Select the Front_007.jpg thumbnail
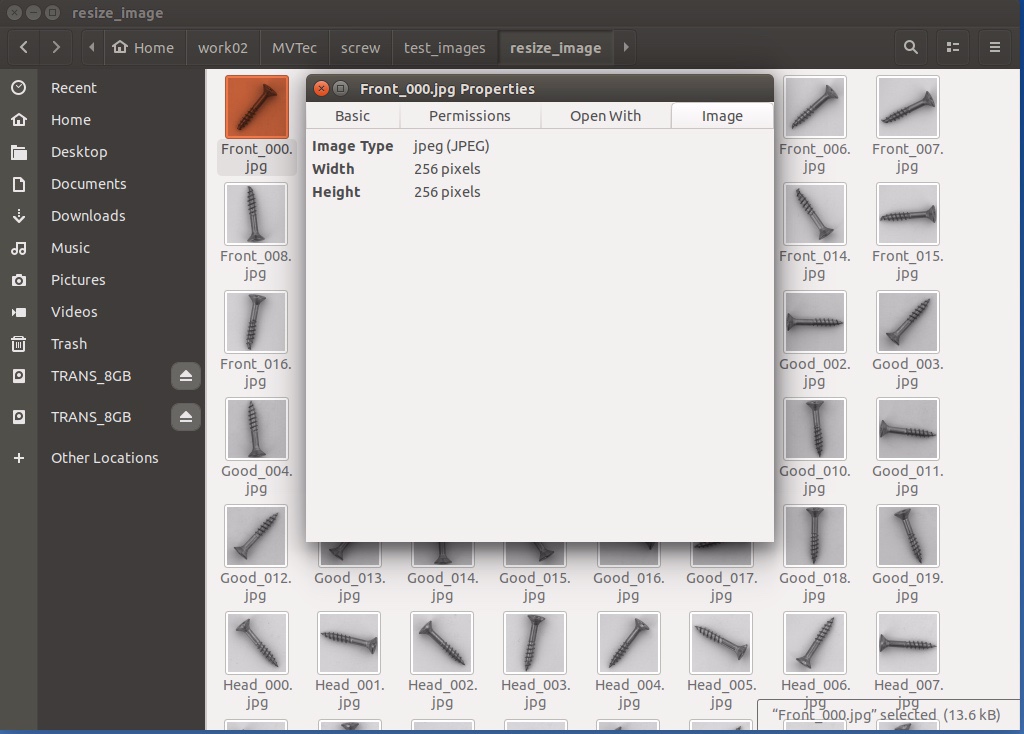1024x734 pixels. [908, 107]
